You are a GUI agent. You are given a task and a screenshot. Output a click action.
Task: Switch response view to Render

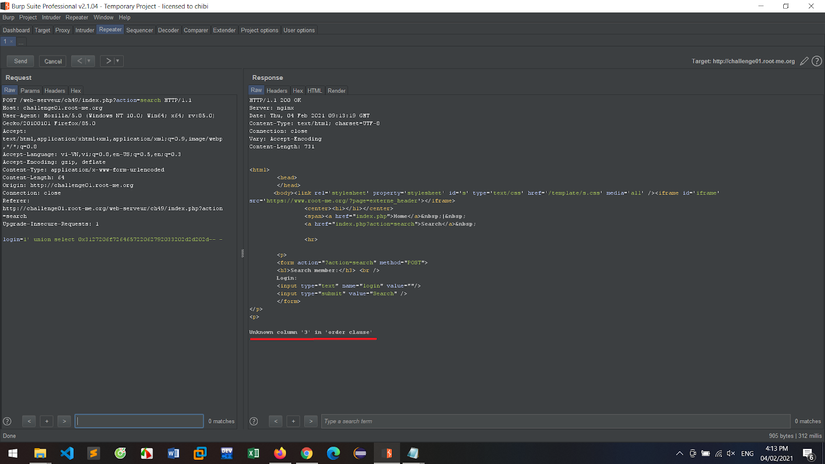tap(337, 90)
